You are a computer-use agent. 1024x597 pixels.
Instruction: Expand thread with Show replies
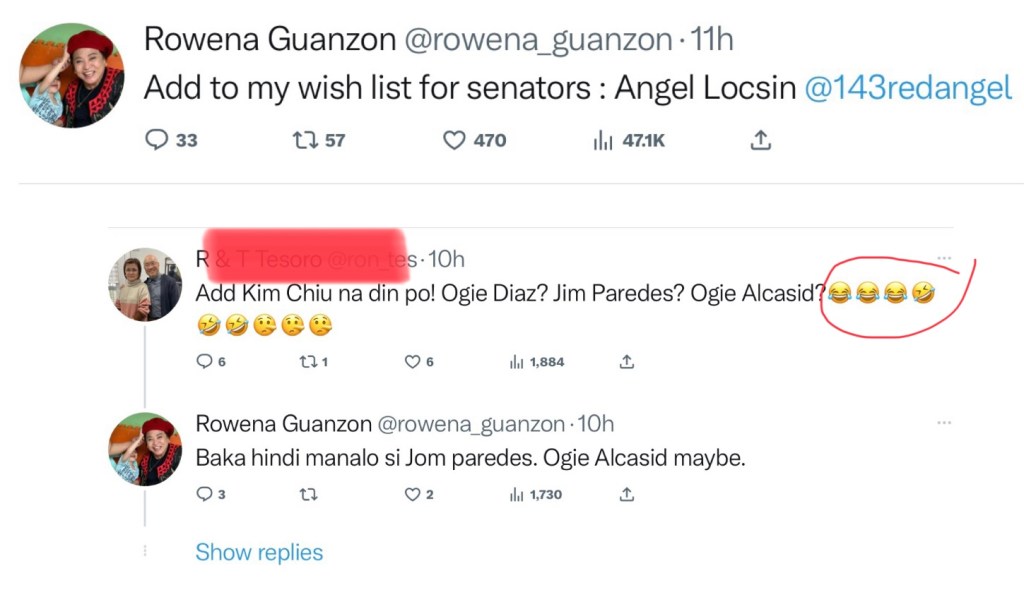pos(259,552)
